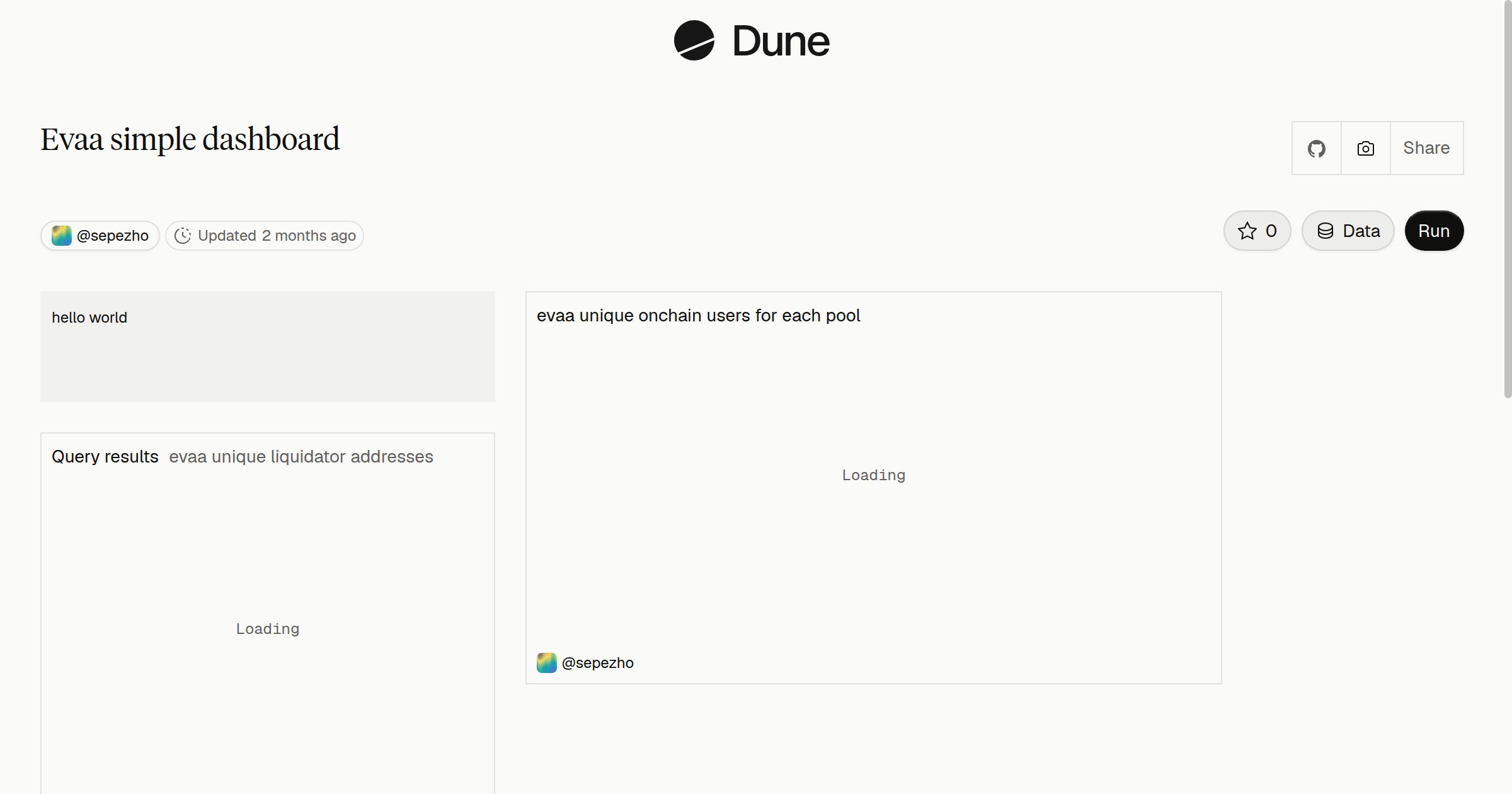Screen dimensions: 1512x794
Task: Star the dashboard
Action: (x=1257, y=231)
